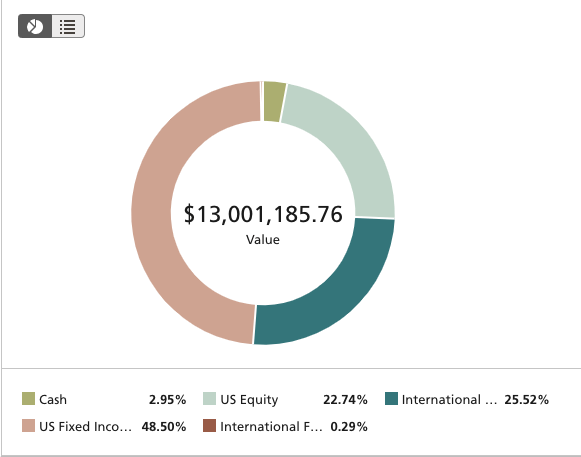Click the 48.50% value
The width and height of the screenshot is (581, 457).
[x=164, y=427]
